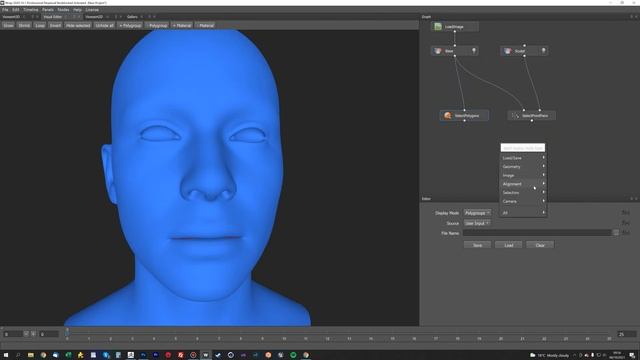Viewport: 640px width, 360px height.
Task: Switch to the Visual Editor tab
Action: (53, 17)
